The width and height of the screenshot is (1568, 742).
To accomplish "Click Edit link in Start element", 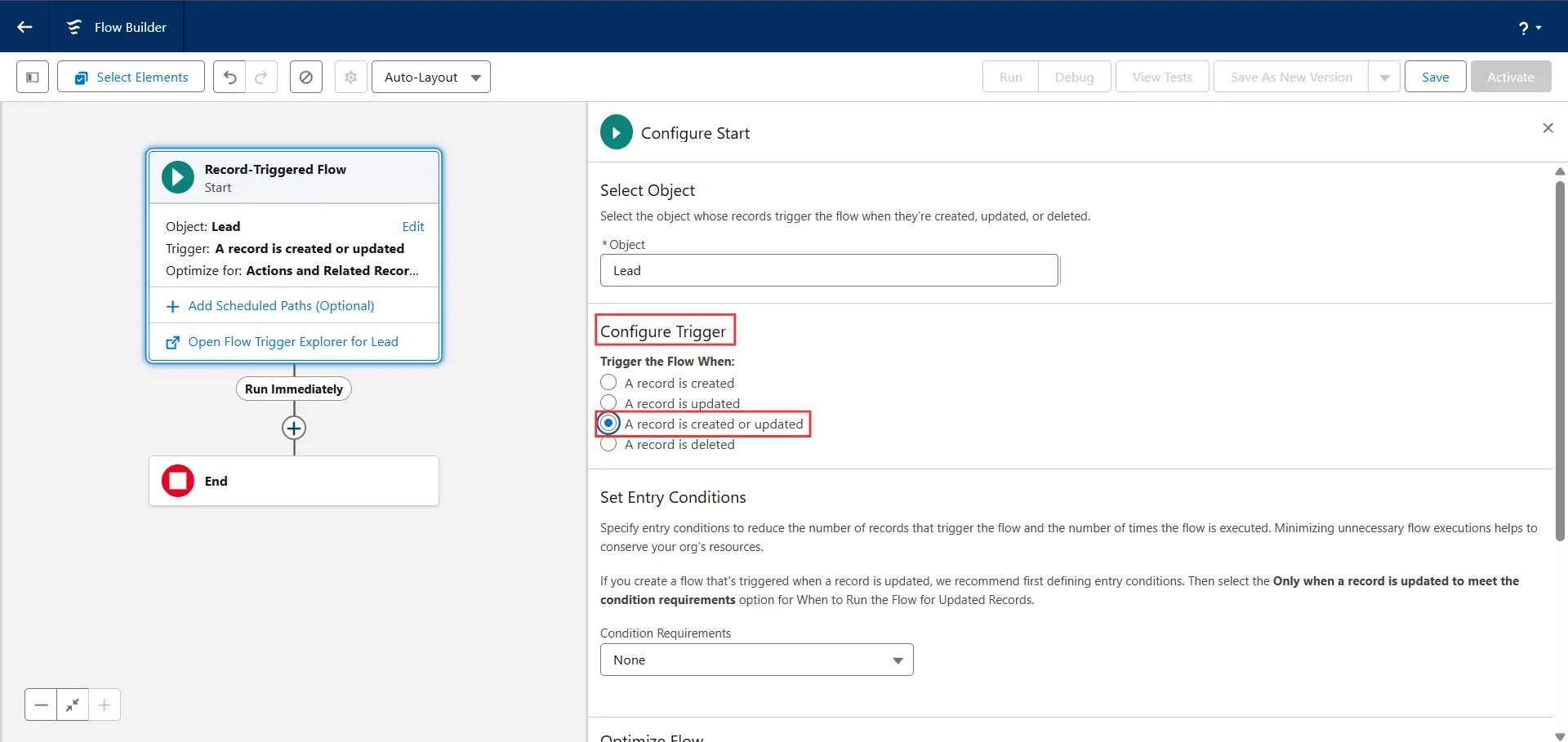I will pyautogui.click(x=413, y=226).
